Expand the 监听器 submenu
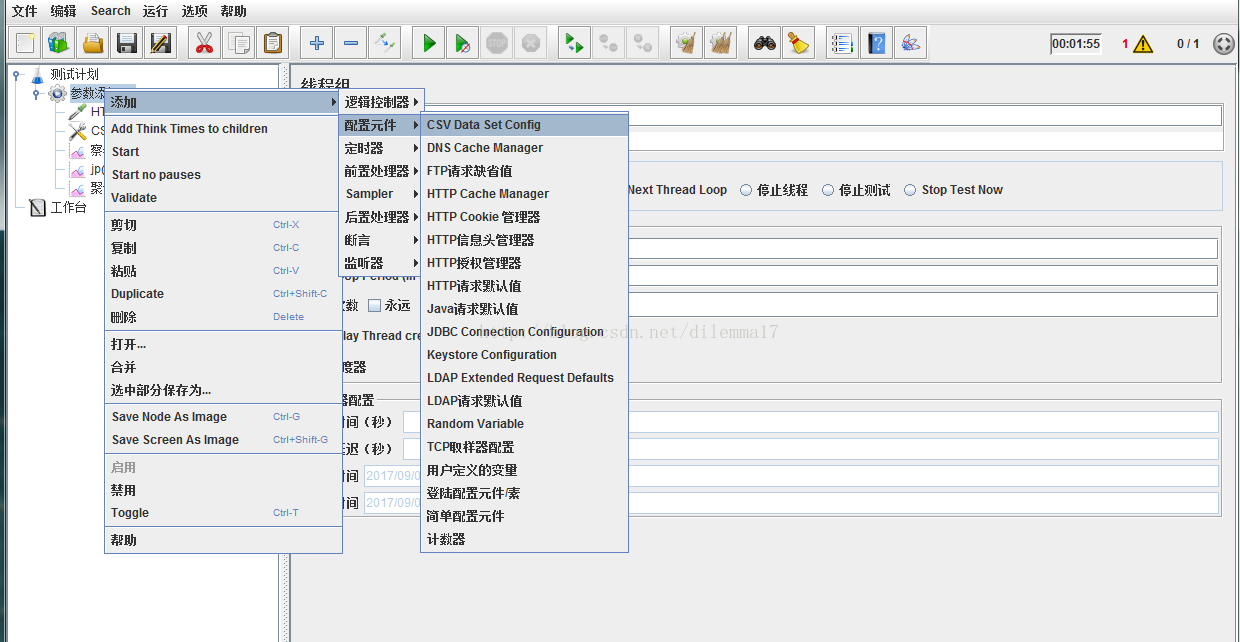Screen dimensions: 1240x642 tap(381, 263)
